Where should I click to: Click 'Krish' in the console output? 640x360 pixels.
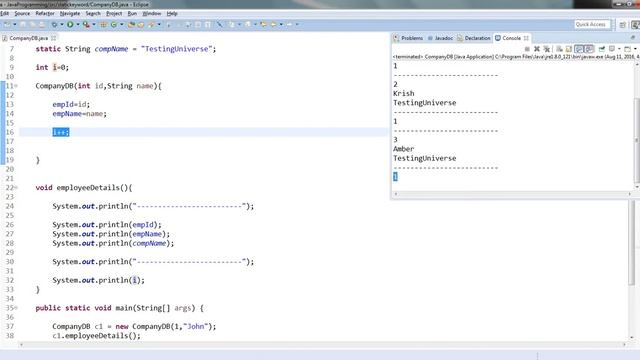tap(404, 93)
